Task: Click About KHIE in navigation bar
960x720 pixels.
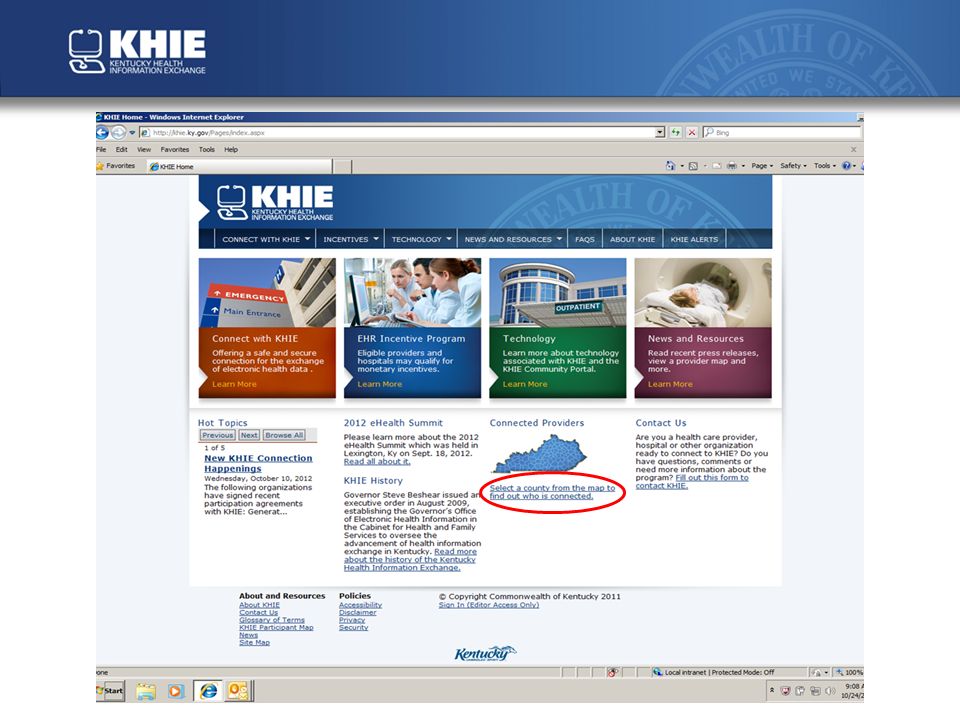Action: click(x=632, y=239)
